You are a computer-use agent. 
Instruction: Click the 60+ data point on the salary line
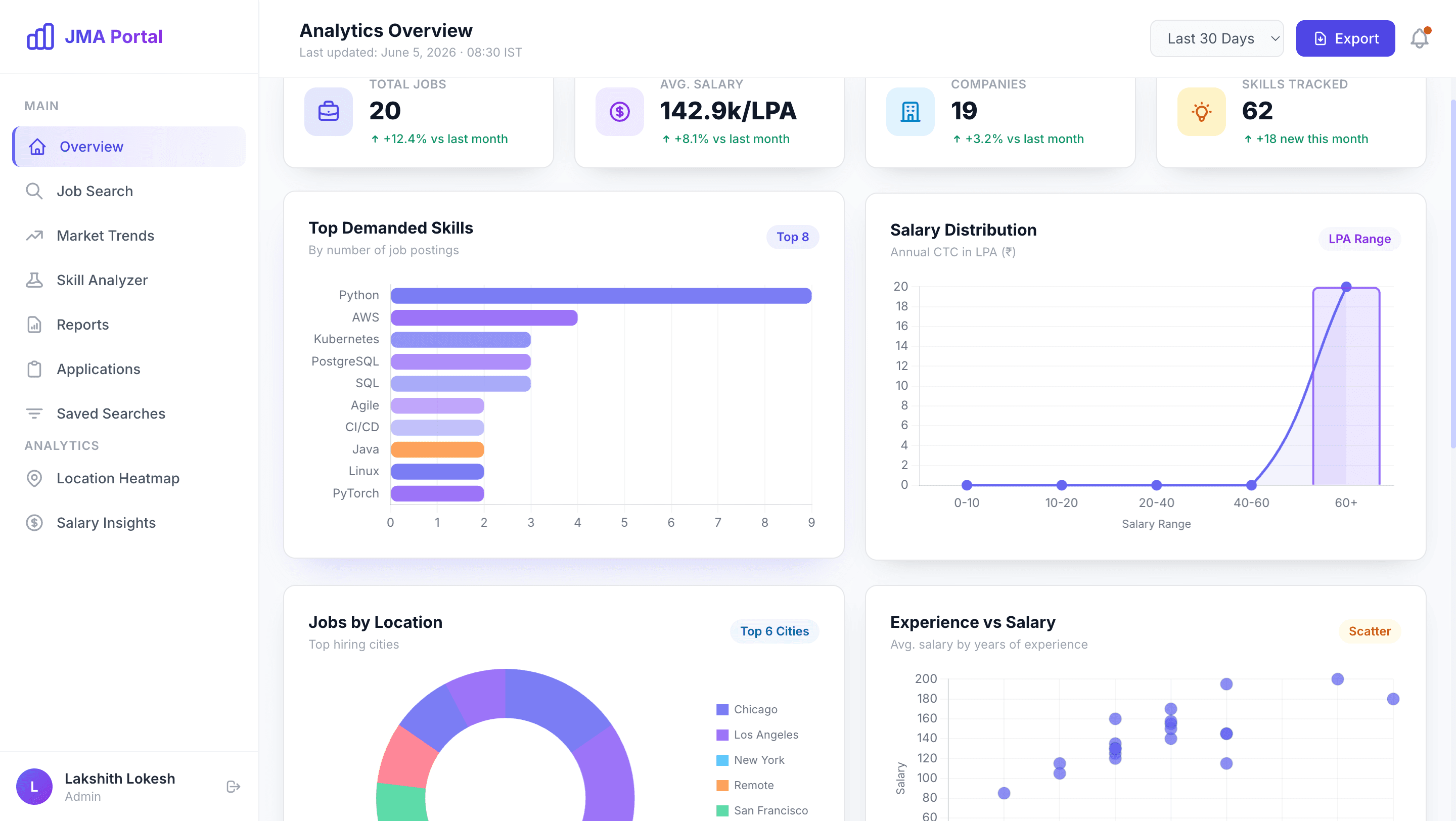click(x=1346, y=287)
